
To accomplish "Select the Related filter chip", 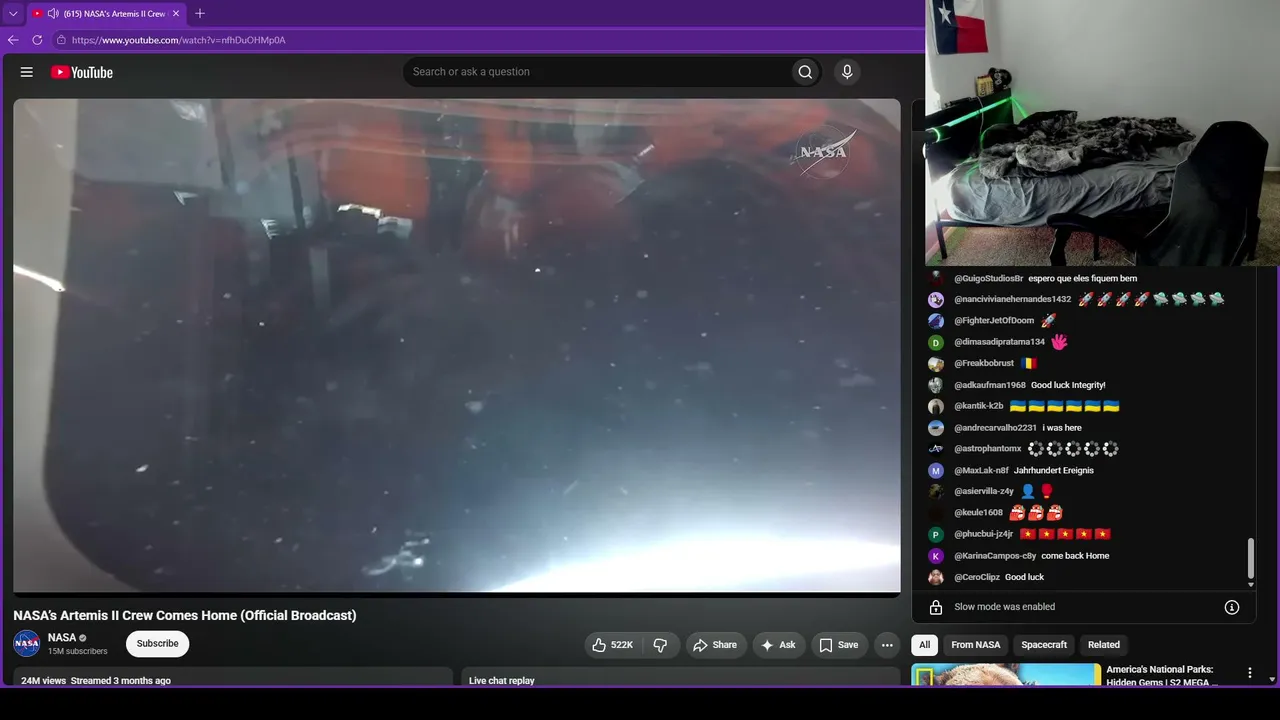I will pyautogui.click(x=1104, y=645).
